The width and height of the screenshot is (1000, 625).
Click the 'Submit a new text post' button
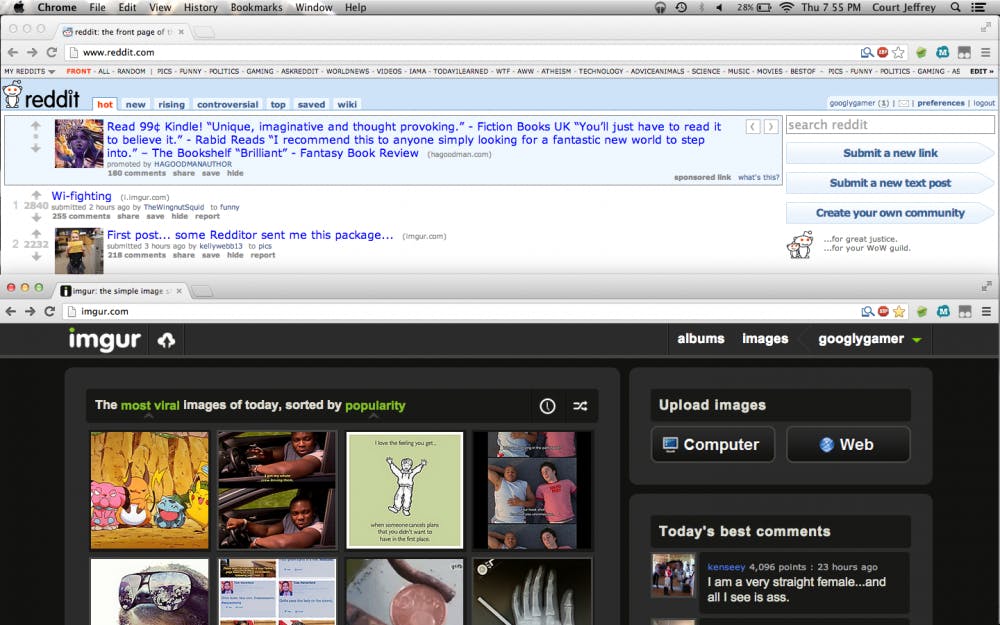pyautogui.click(x=889, y=182)
